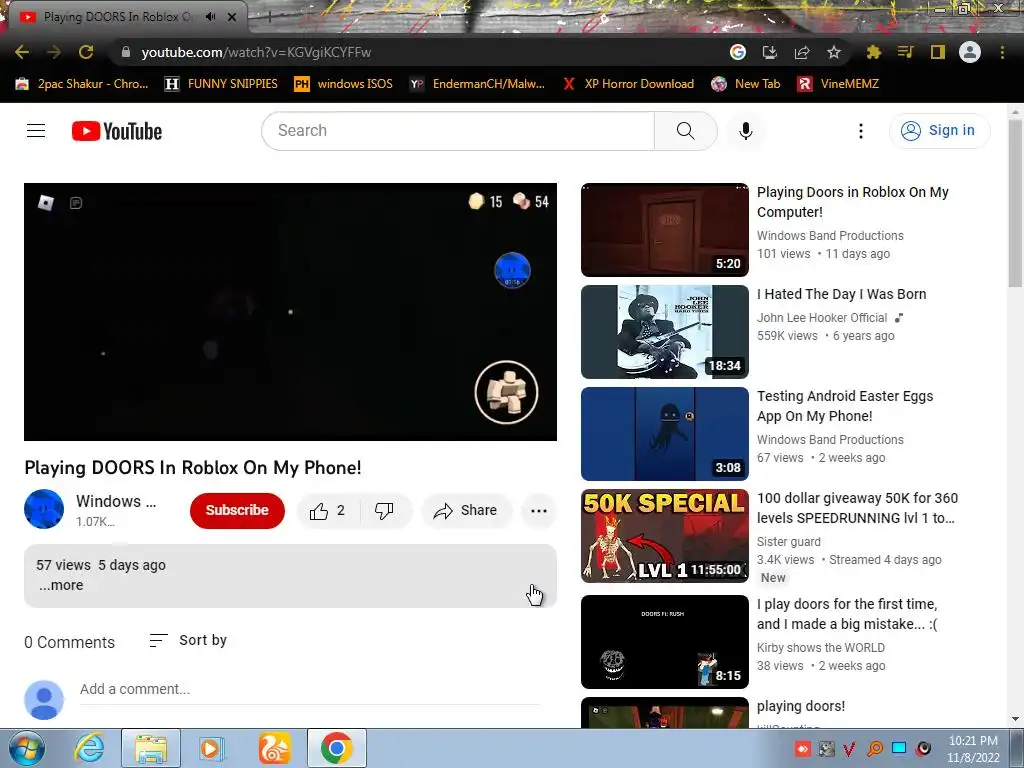This screenshot has height=768, width=1024.
Task: Open Windows Band channel avatar
Action: coord(44,509)
